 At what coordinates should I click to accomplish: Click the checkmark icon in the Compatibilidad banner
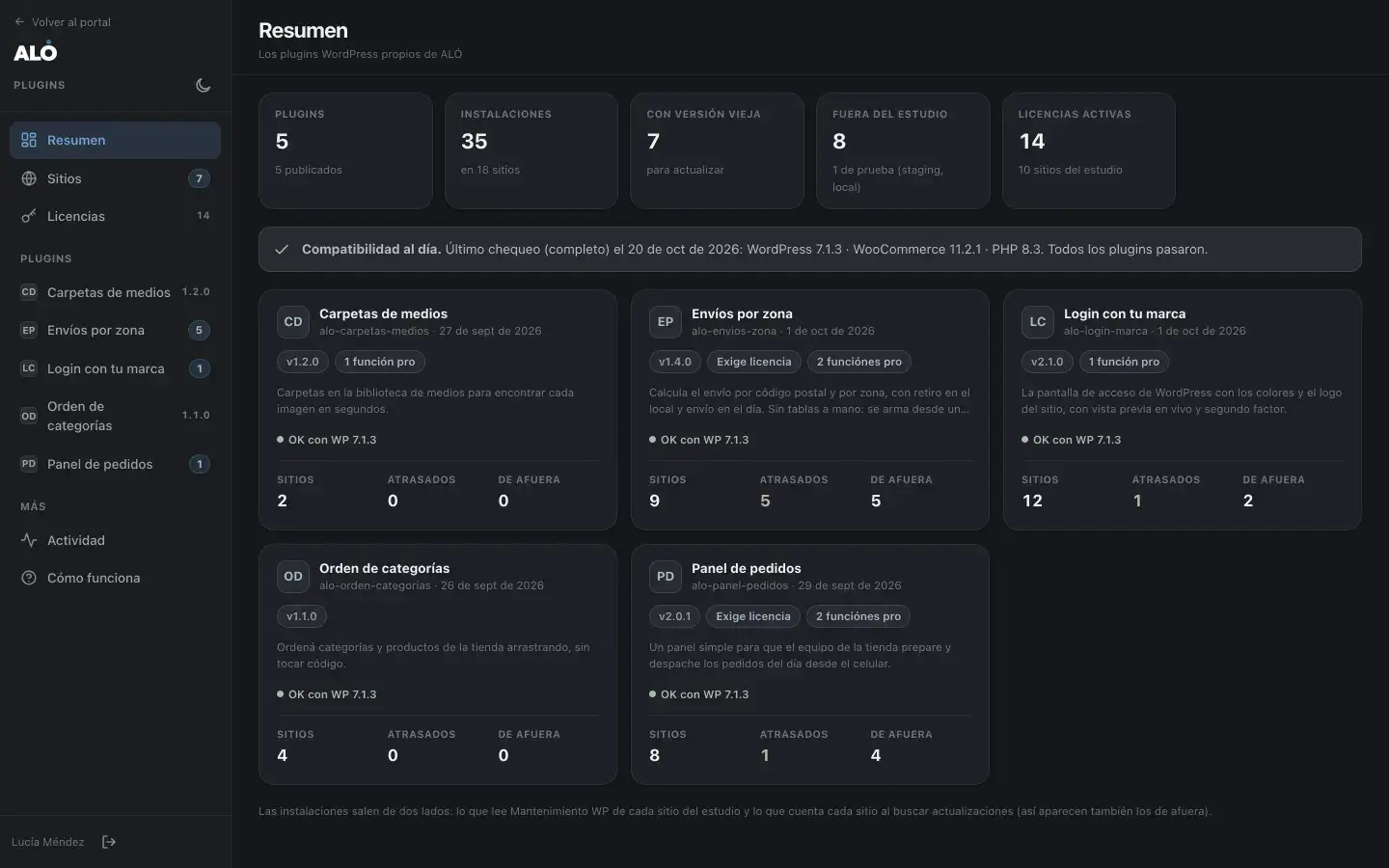point(282,249)
